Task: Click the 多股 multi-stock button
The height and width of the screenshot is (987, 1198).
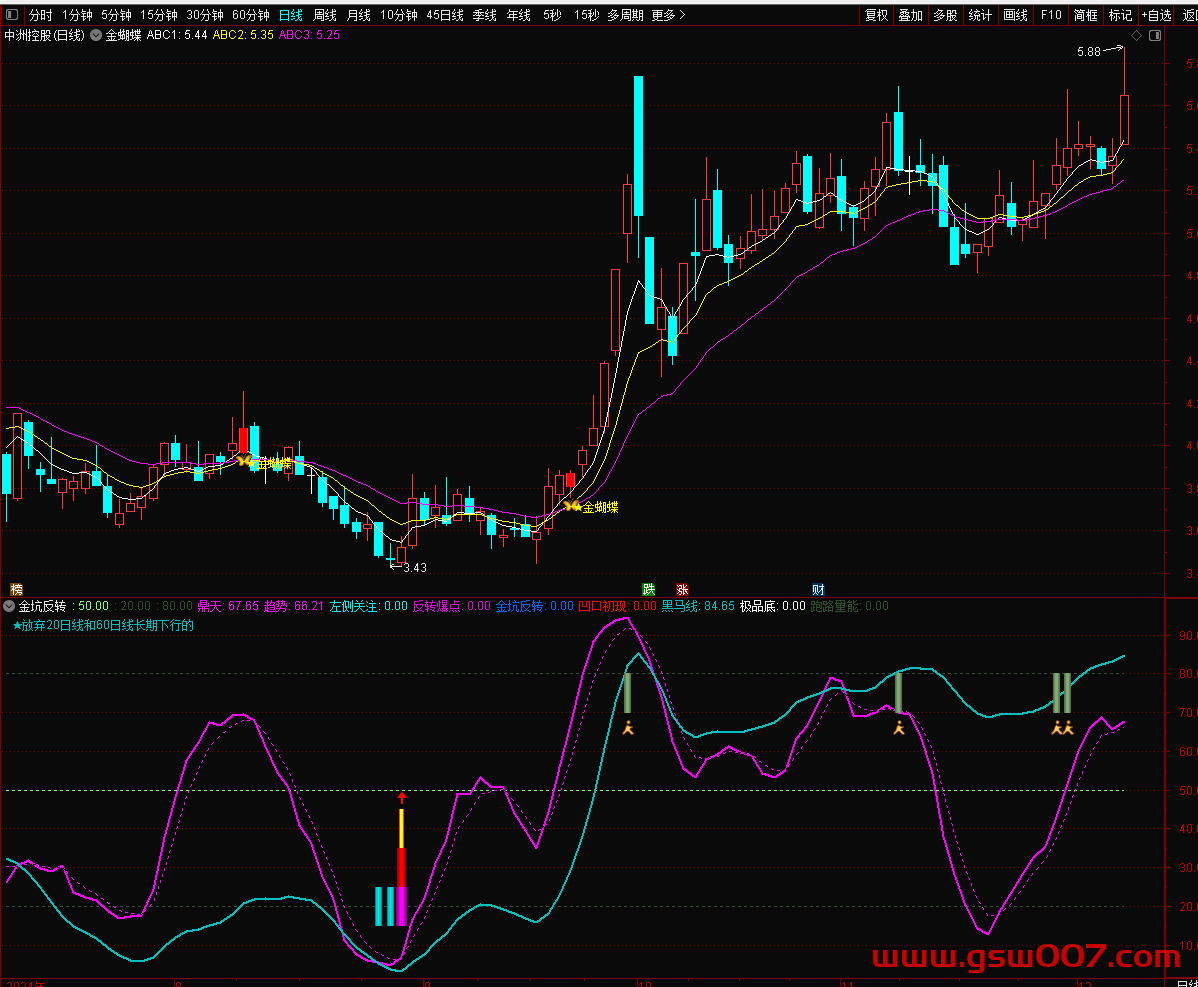Action: 945,15
